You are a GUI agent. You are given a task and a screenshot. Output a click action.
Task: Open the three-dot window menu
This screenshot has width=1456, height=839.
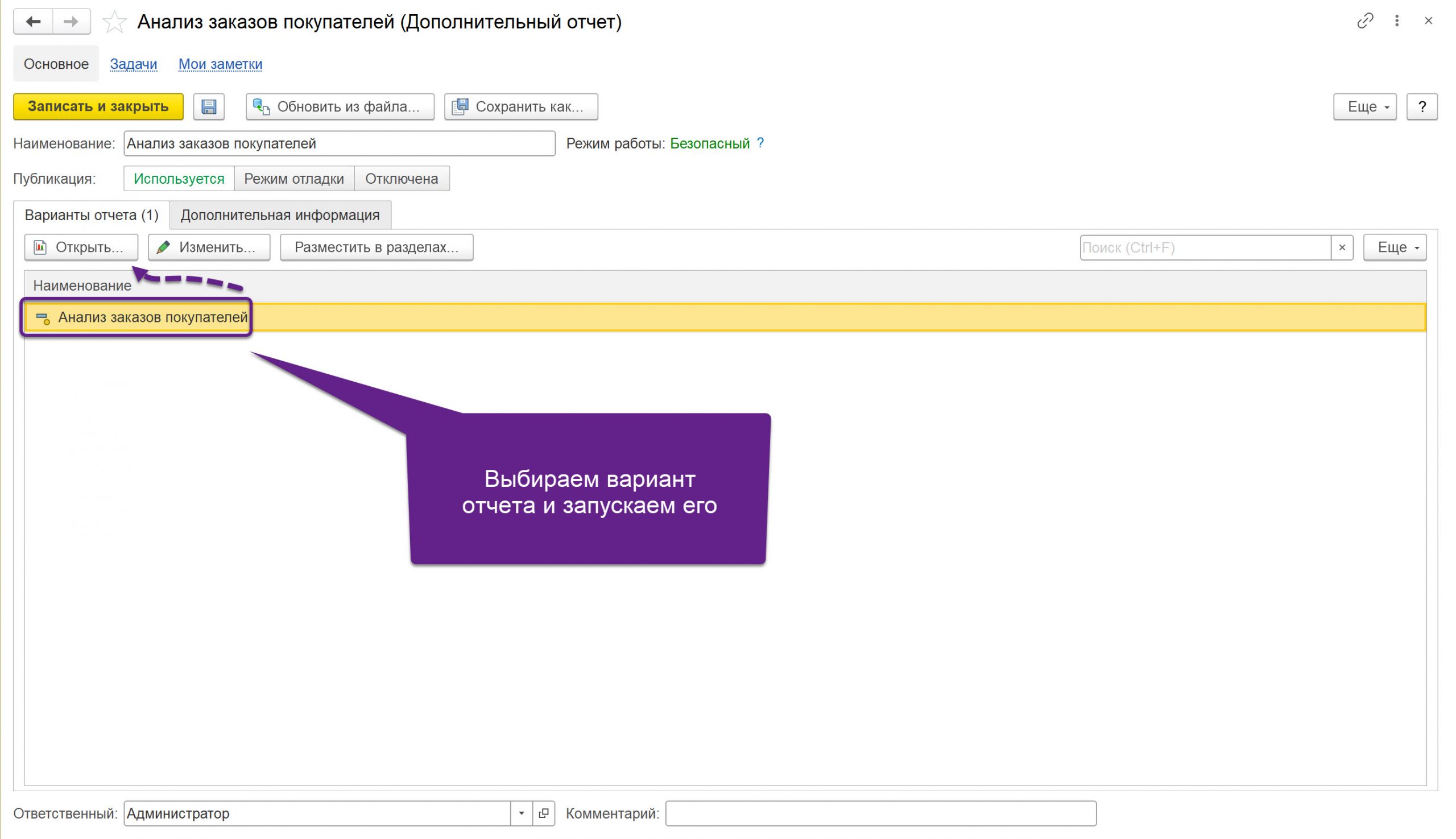tap(1397, 21)
